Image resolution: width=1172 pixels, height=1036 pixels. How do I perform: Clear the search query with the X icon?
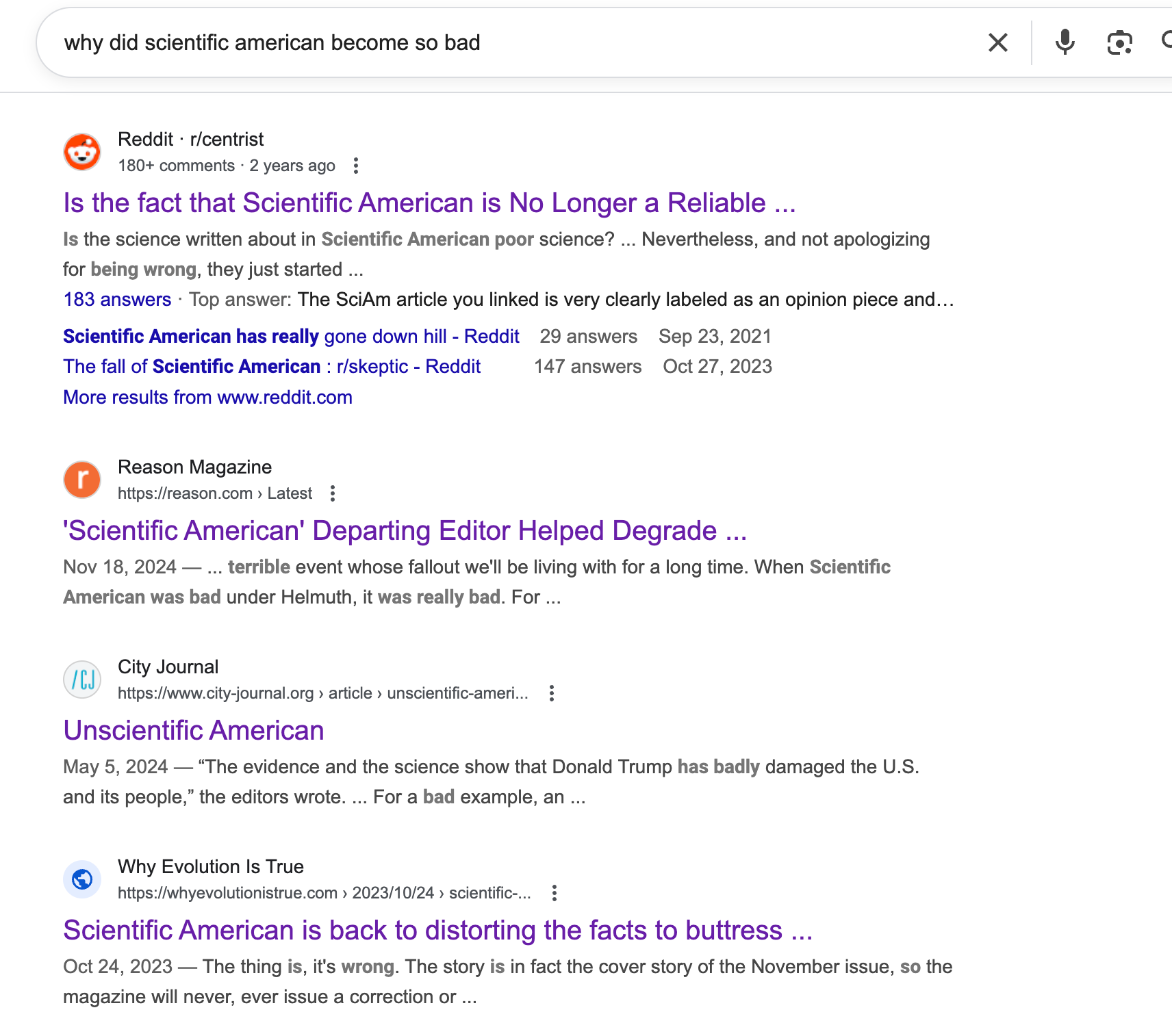pos(997,42)
